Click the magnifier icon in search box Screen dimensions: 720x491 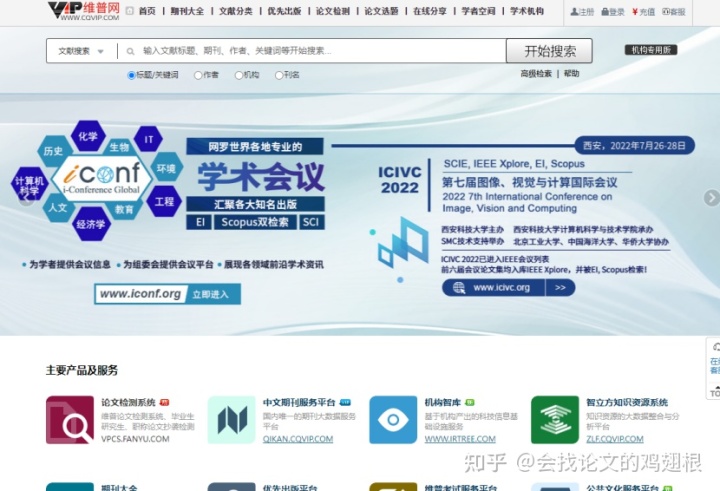point(130,51)
